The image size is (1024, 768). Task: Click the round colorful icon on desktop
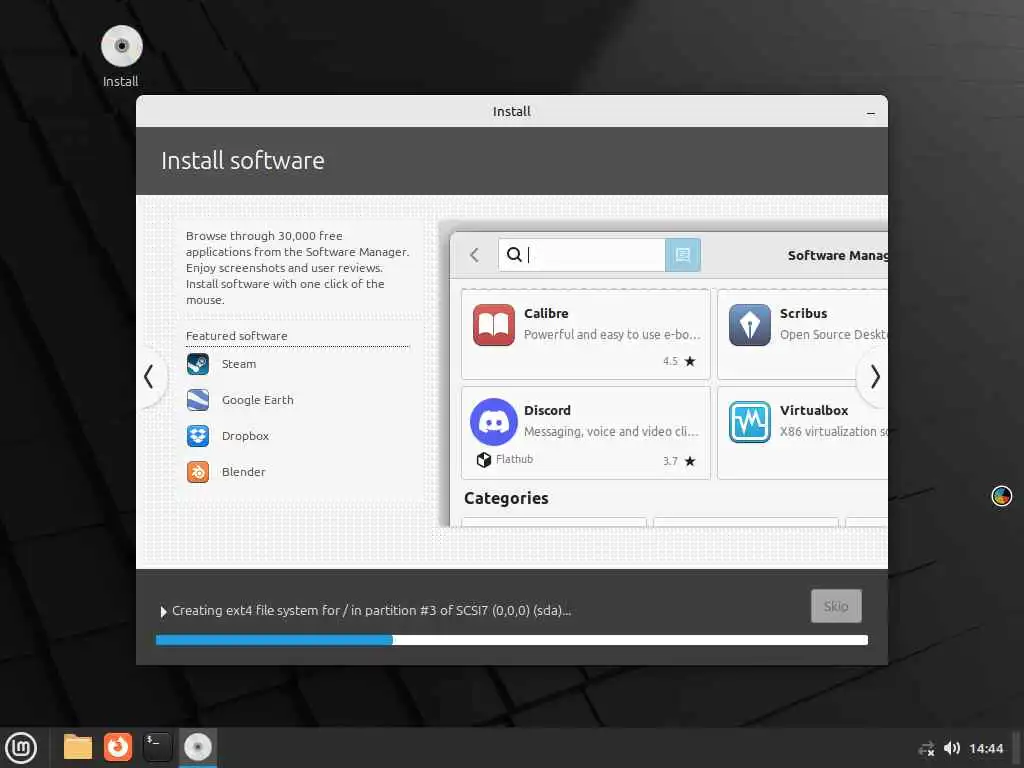1001,496
